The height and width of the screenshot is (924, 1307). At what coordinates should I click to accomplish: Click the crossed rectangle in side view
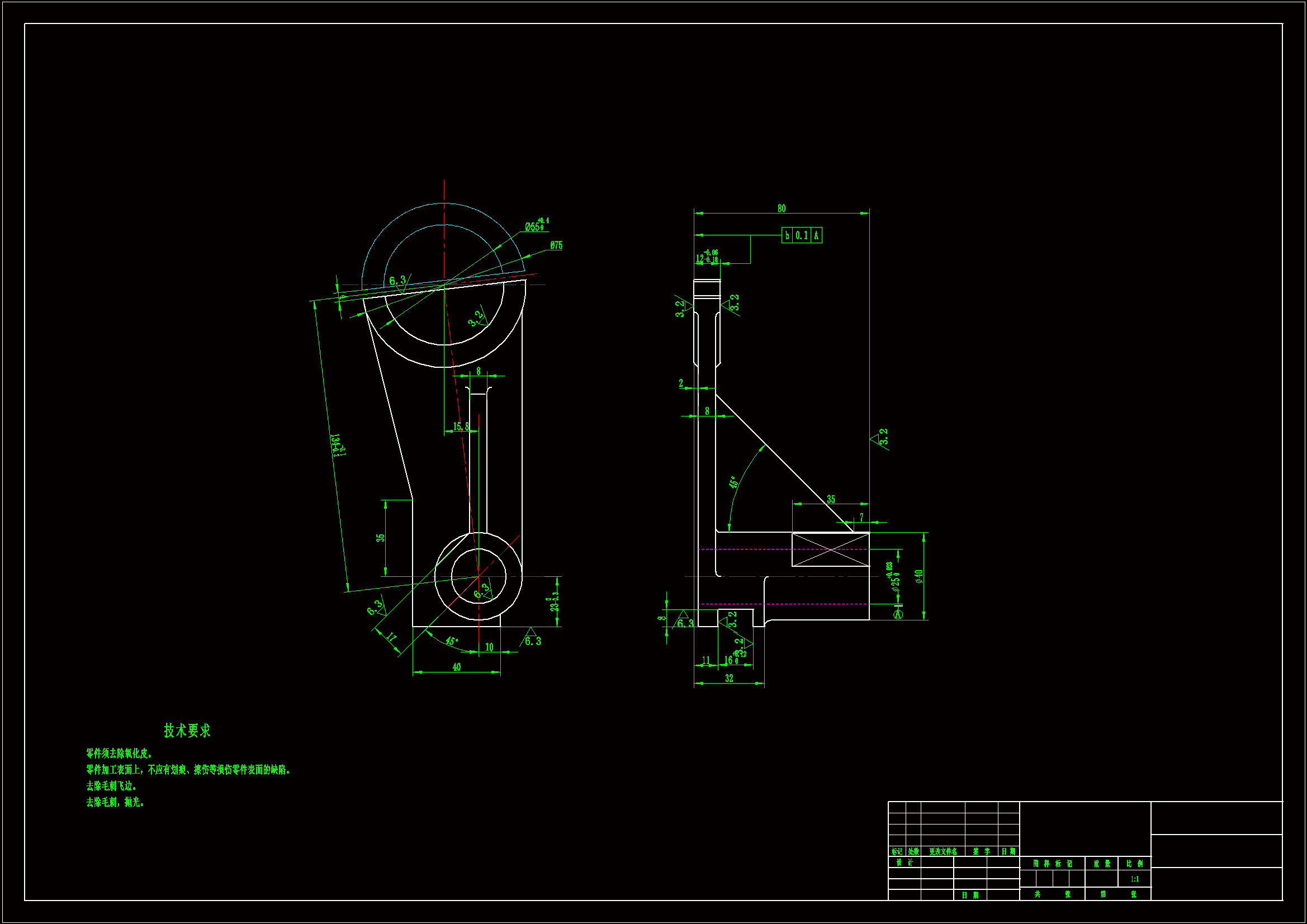tap(831, 549)
